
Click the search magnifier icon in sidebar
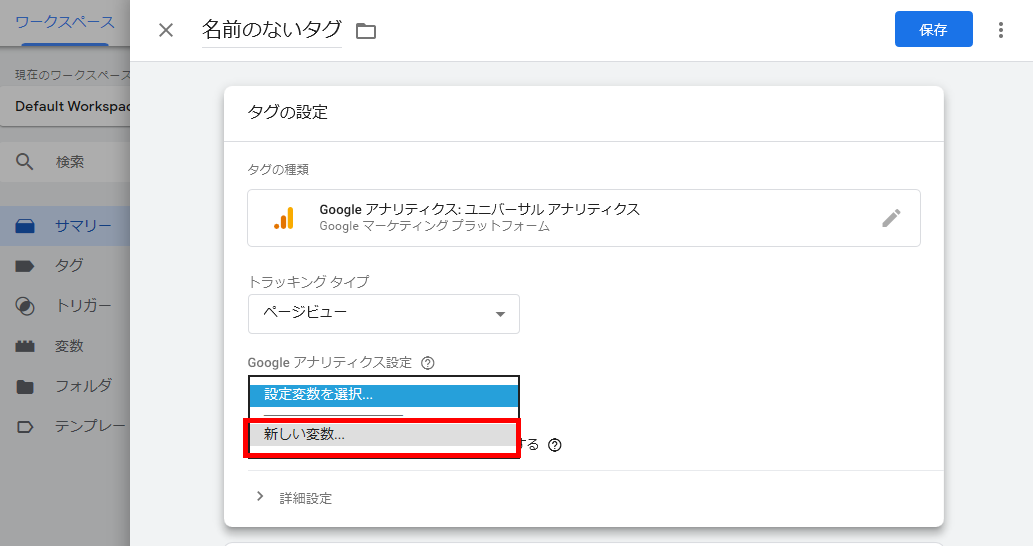pos(24,161)
